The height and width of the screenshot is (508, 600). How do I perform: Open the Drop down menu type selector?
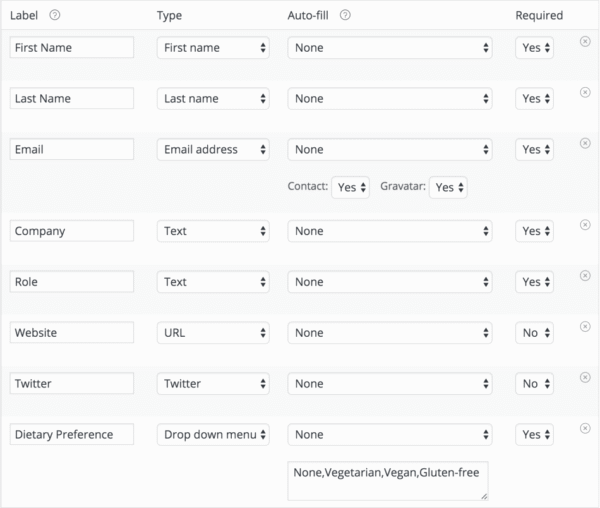click(x=213, y=434)
